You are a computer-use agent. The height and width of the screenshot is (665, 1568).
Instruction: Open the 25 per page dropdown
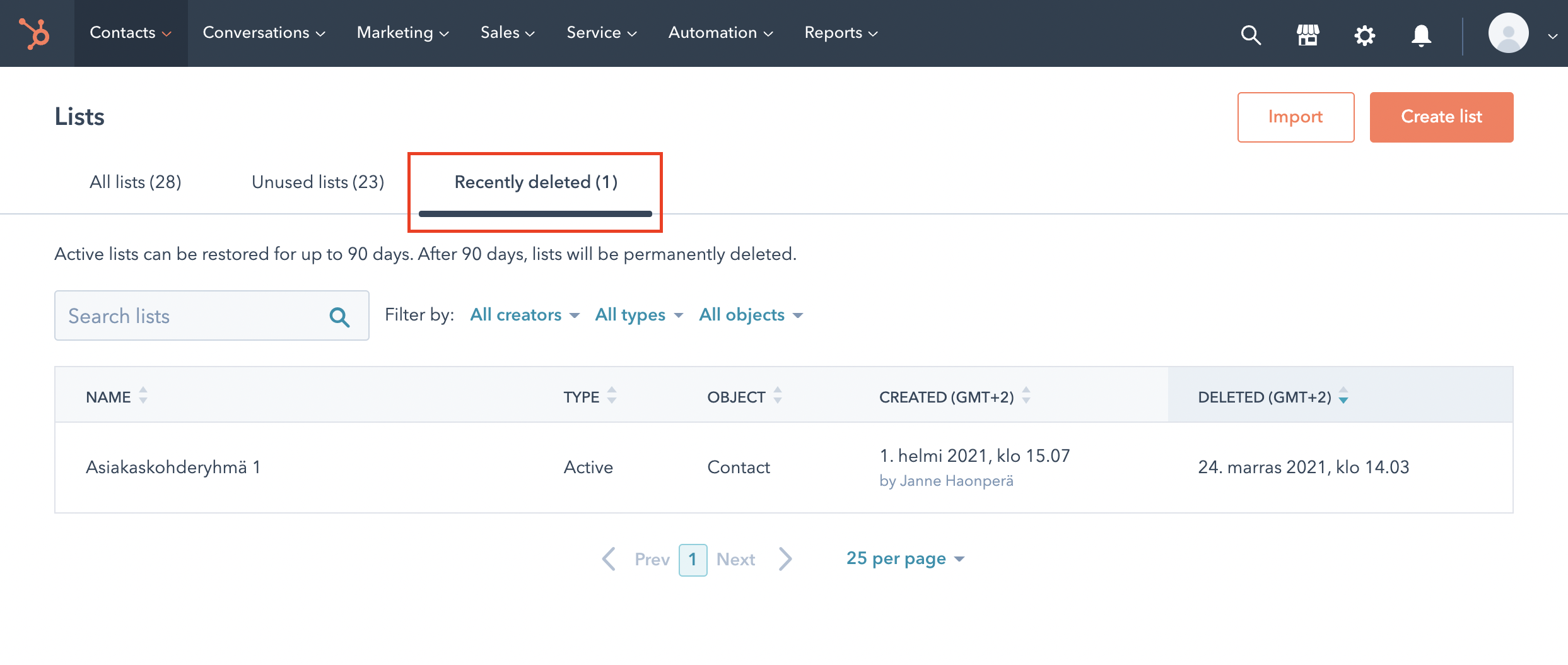click(905, 558)
